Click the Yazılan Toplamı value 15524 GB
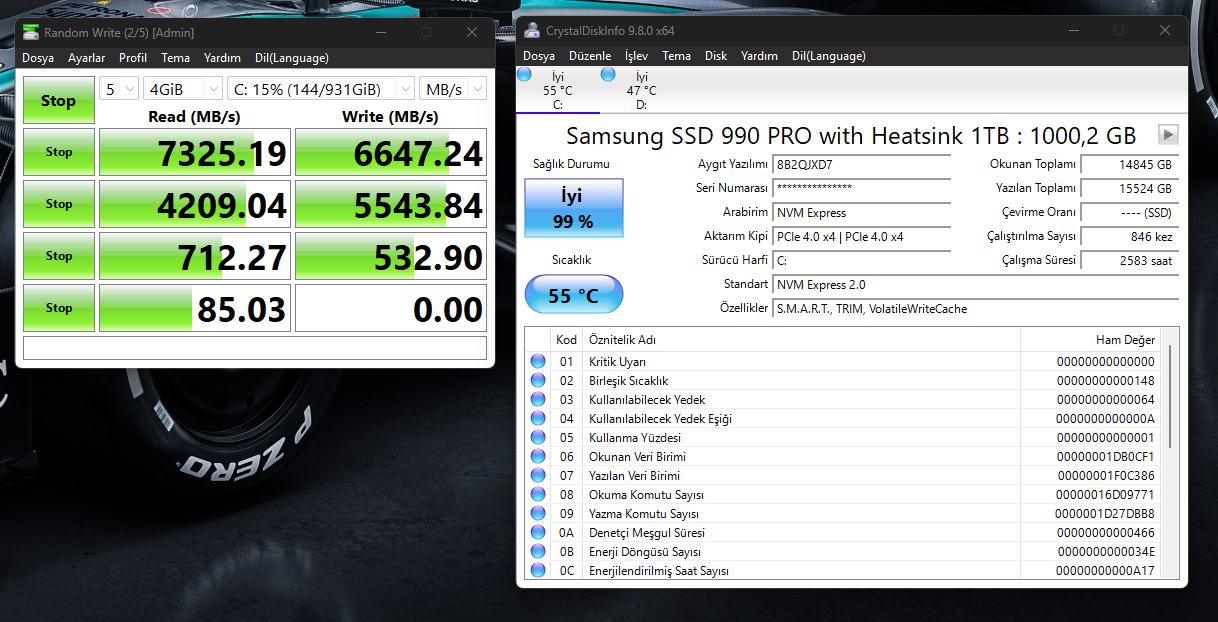Image resolution: width=1218 pixels, height=622 pixels. coord(1130,188)
